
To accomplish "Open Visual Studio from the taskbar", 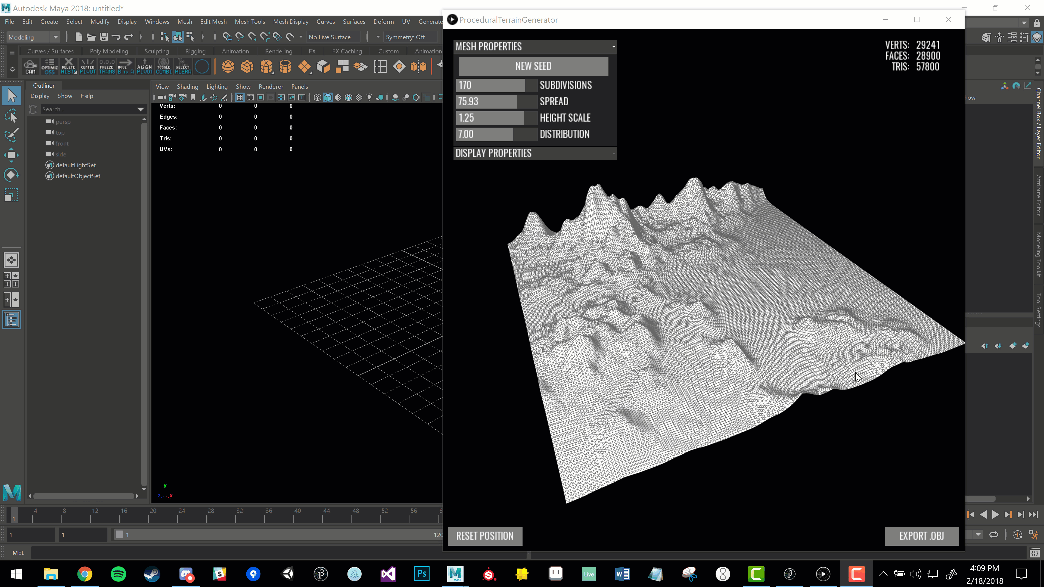I will pyautogui.click(x=388, y=574).
